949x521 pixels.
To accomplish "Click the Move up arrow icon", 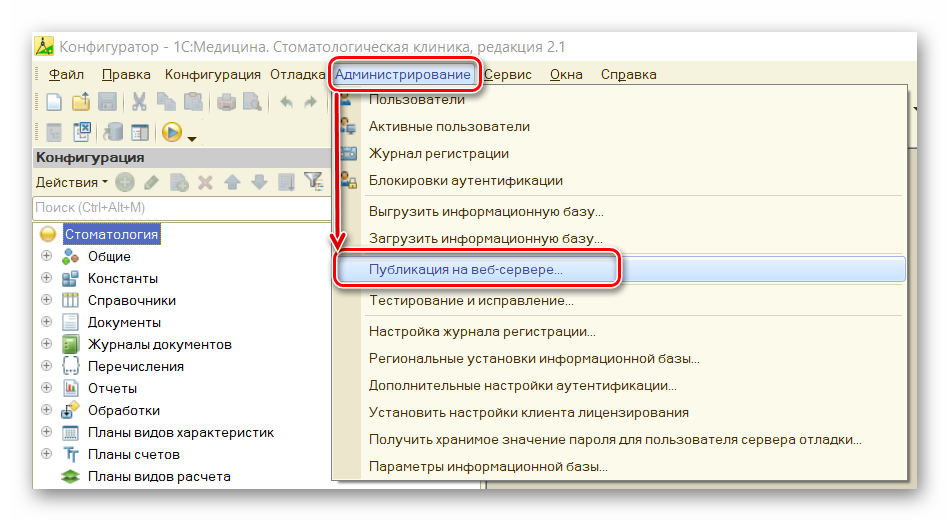I will [232, 182].
